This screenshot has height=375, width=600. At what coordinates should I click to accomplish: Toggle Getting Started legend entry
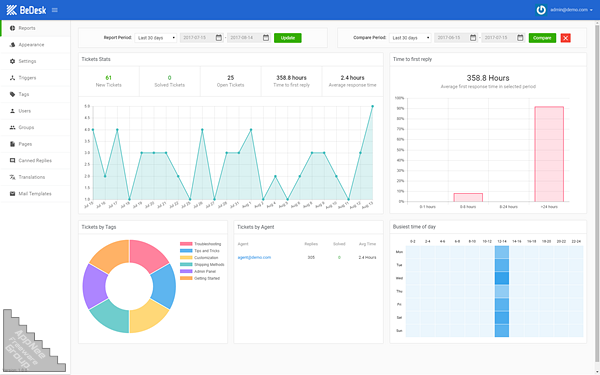[200, 278]
